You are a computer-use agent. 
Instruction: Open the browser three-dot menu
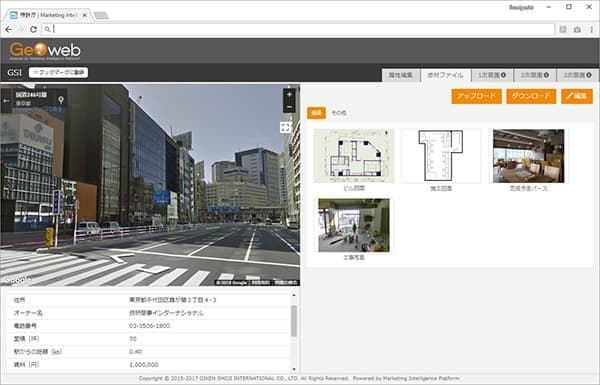[x=592, y=29]
